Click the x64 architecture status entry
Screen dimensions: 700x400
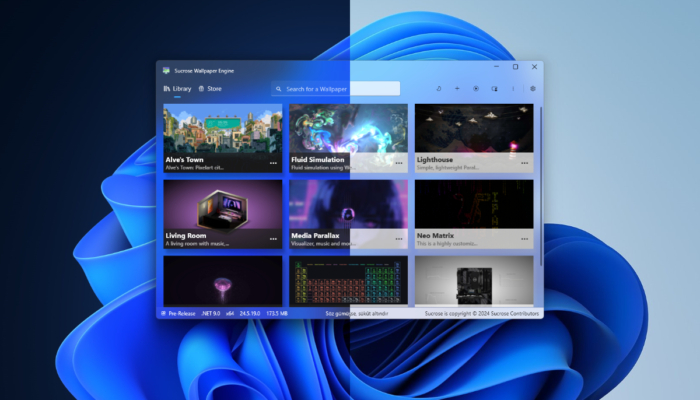pos(230,313)
